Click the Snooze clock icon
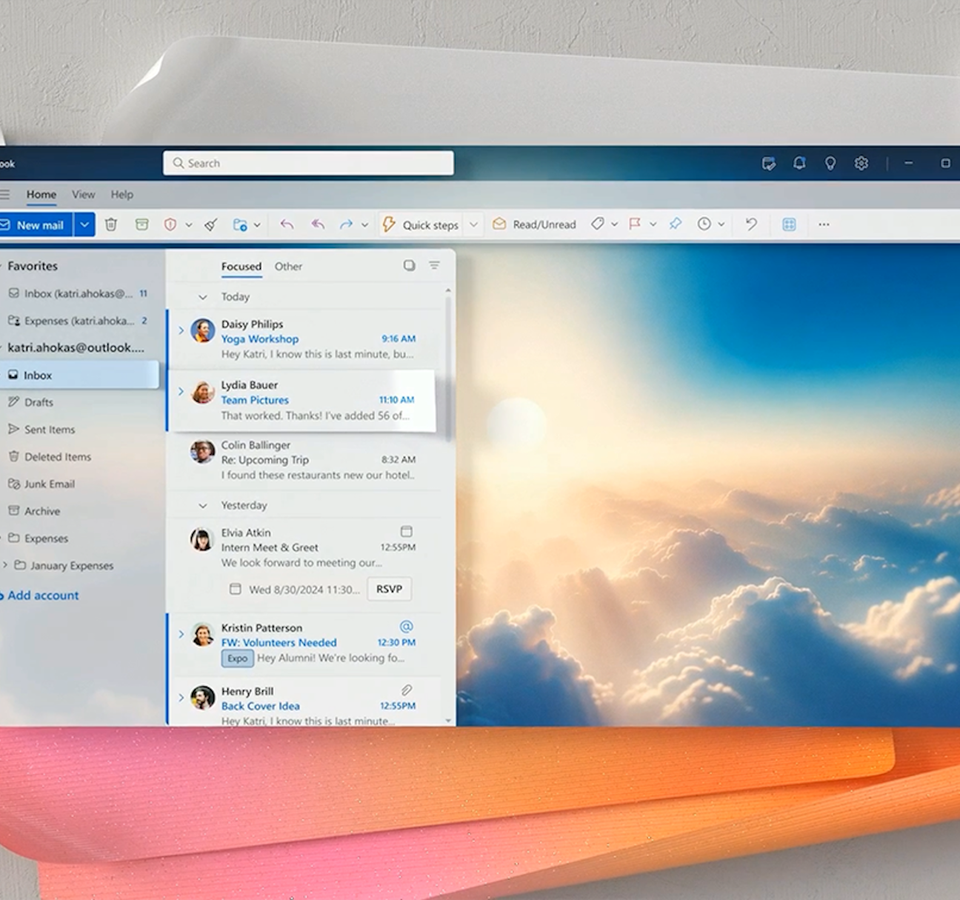960x900 pixels. pyautogui.click(x=704, y=224)
